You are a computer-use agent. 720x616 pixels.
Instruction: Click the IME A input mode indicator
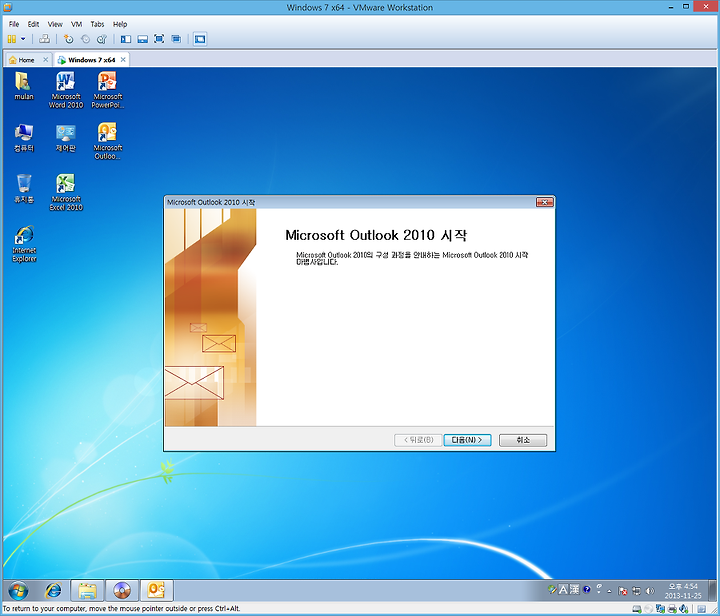pyautogui.click(x=563, y=589)
